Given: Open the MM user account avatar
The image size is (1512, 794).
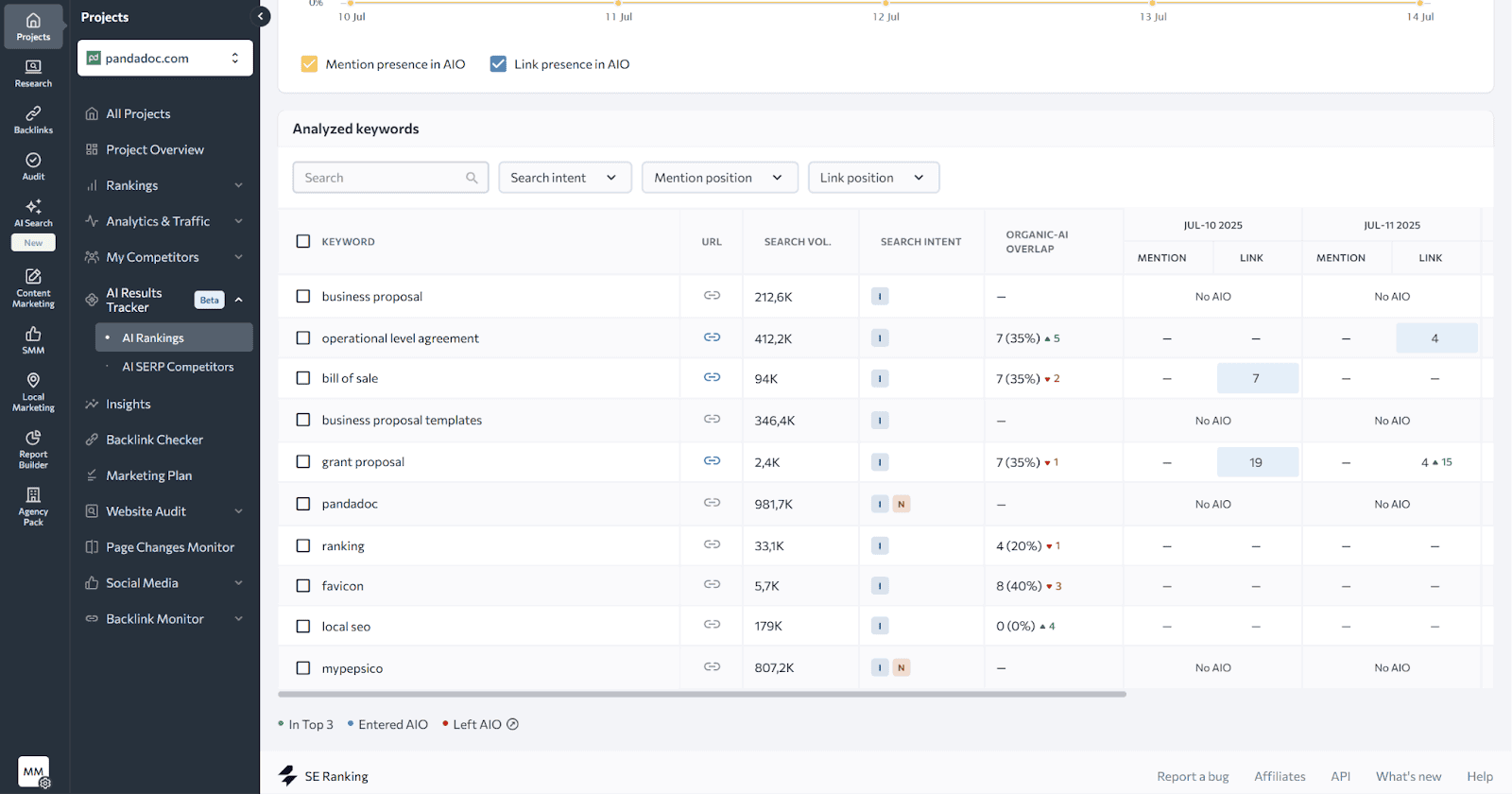Looking at the screenshot, I should click(34, 771).
